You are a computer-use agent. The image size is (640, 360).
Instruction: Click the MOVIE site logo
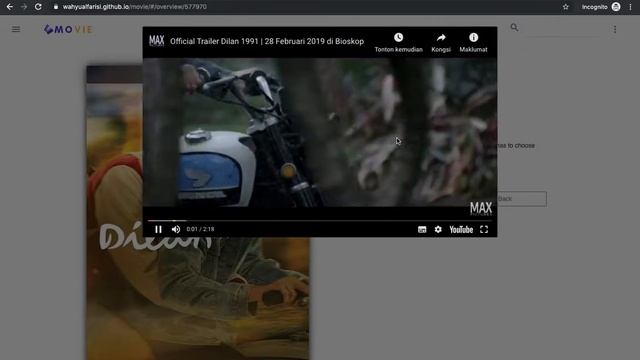point(69,29)
